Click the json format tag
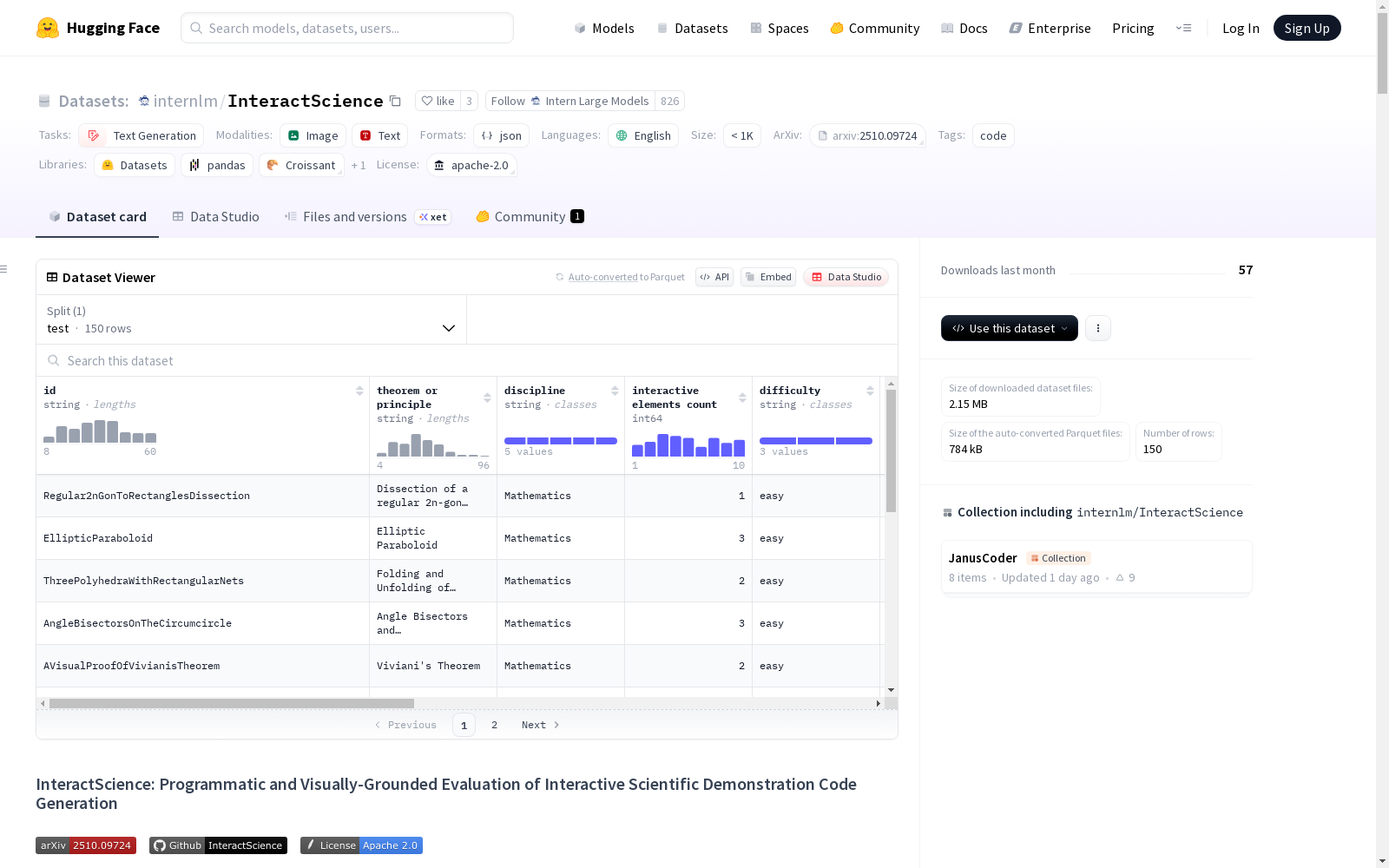 point(501,135)
